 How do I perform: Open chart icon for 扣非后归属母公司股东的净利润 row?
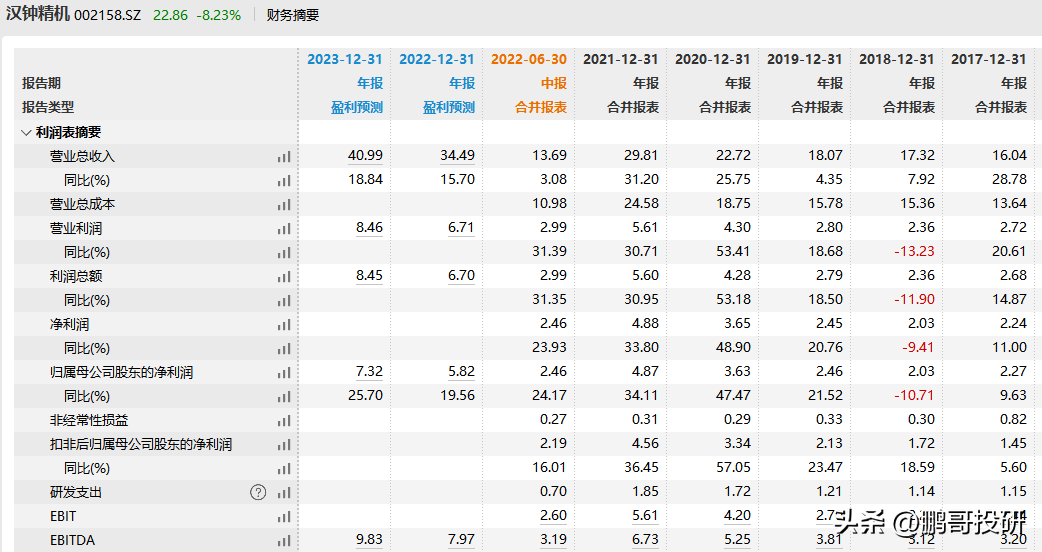tap(284, 444)
